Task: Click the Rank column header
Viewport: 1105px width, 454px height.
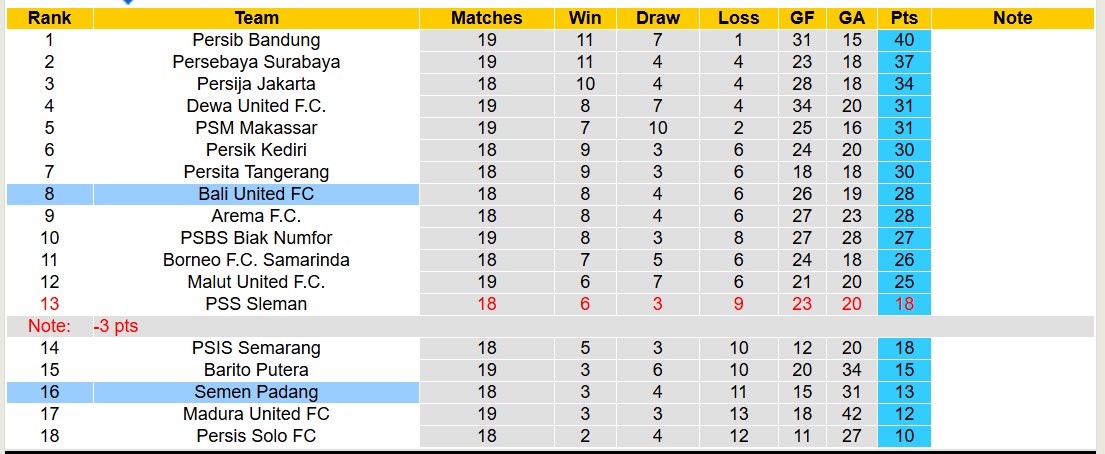Action: coord(49,18)
